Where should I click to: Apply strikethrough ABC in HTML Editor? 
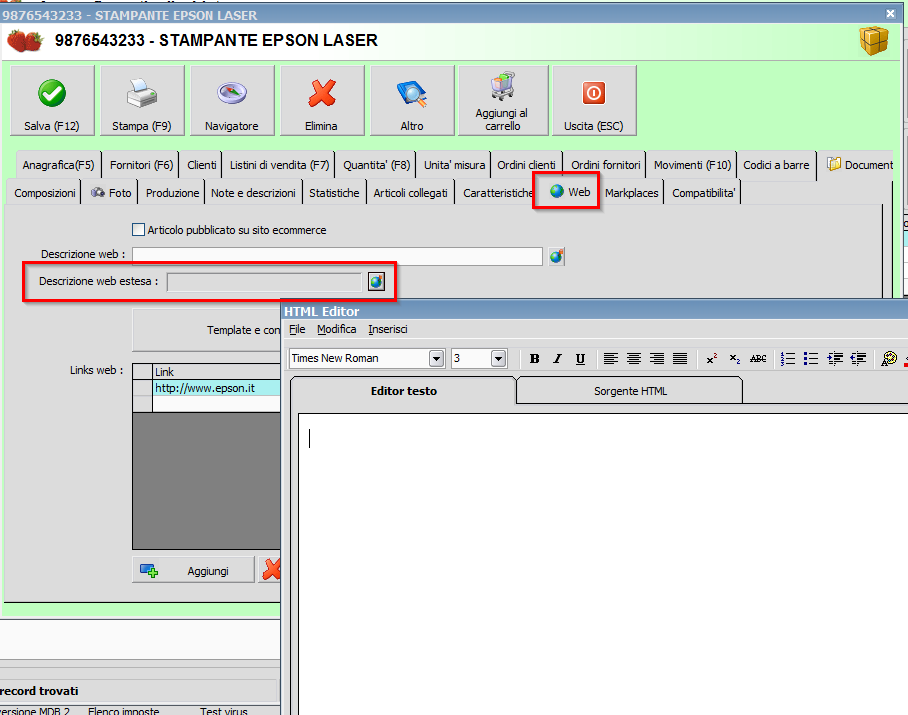click(758, 359)
